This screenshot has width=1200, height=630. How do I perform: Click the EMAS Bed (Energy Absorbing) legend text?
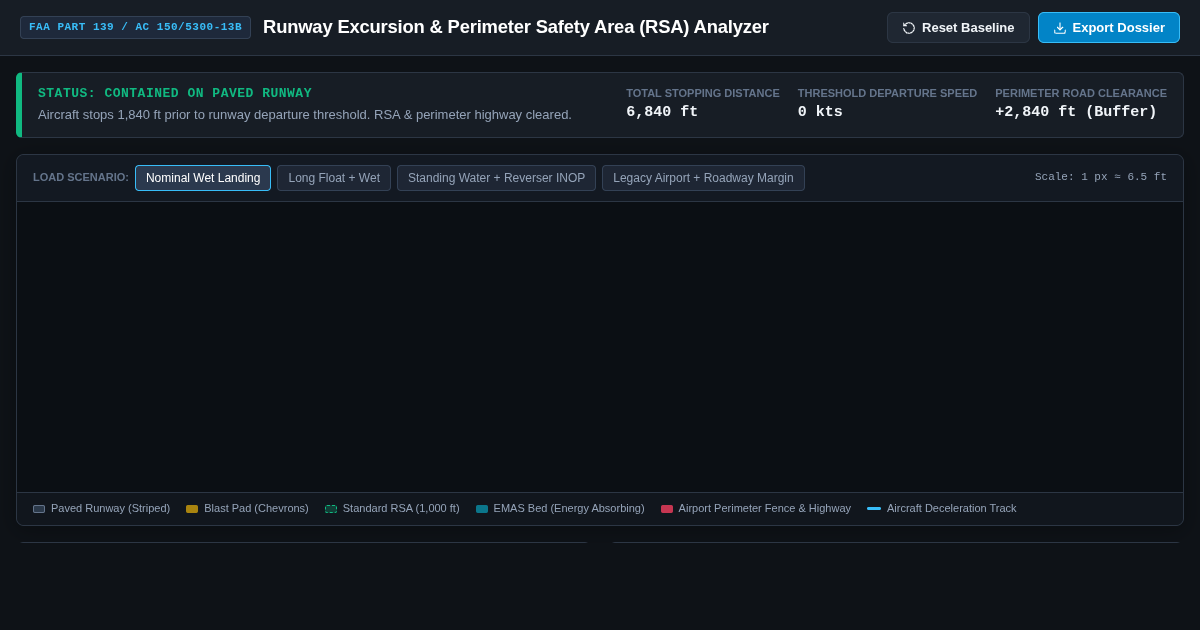coord(569,508)
